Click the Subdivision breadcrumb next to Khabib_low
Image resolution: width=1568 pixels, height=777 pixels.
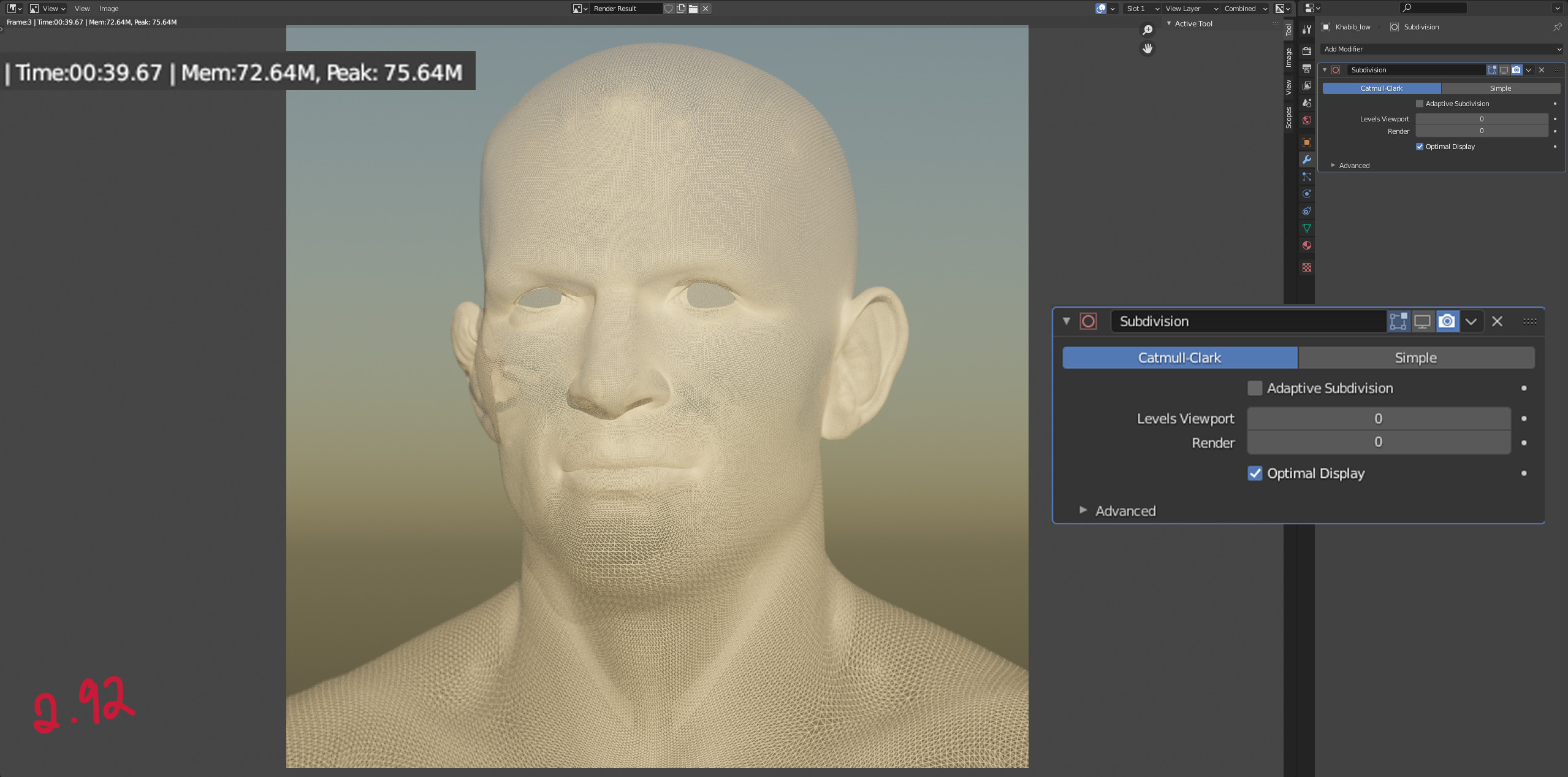point(1414,27)
